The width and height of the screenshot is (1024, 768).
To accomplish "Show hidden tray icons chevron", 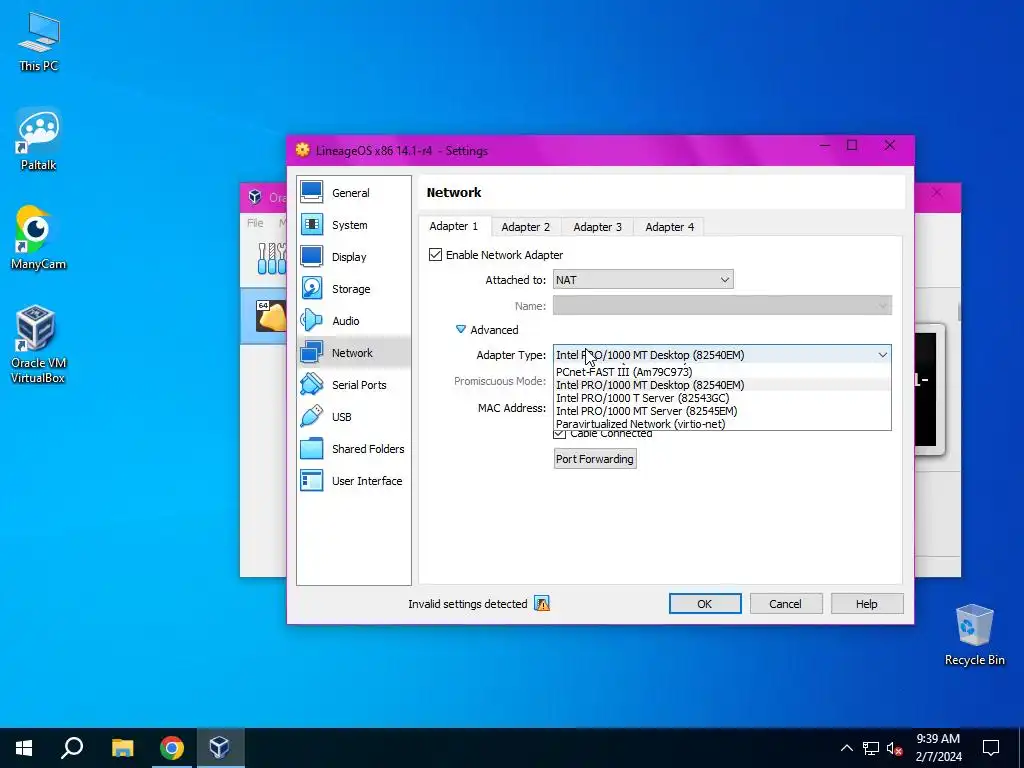I will click(846, 748).
